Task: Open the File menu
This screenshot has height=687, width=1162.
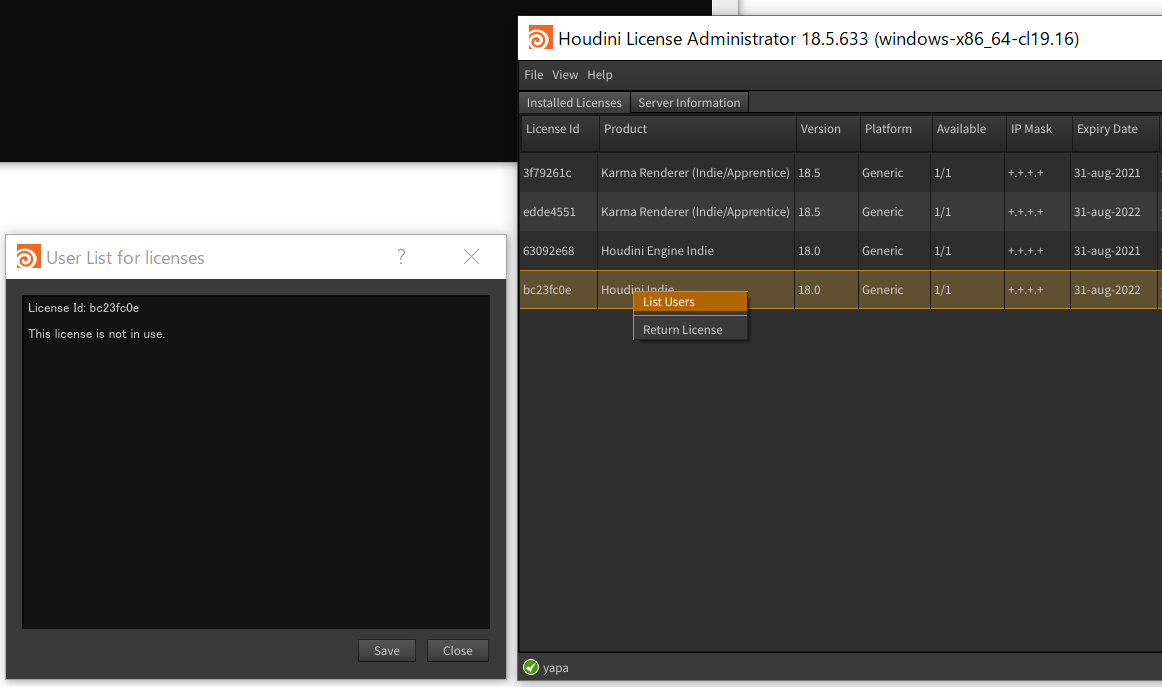Action: [x=534, y=75]
